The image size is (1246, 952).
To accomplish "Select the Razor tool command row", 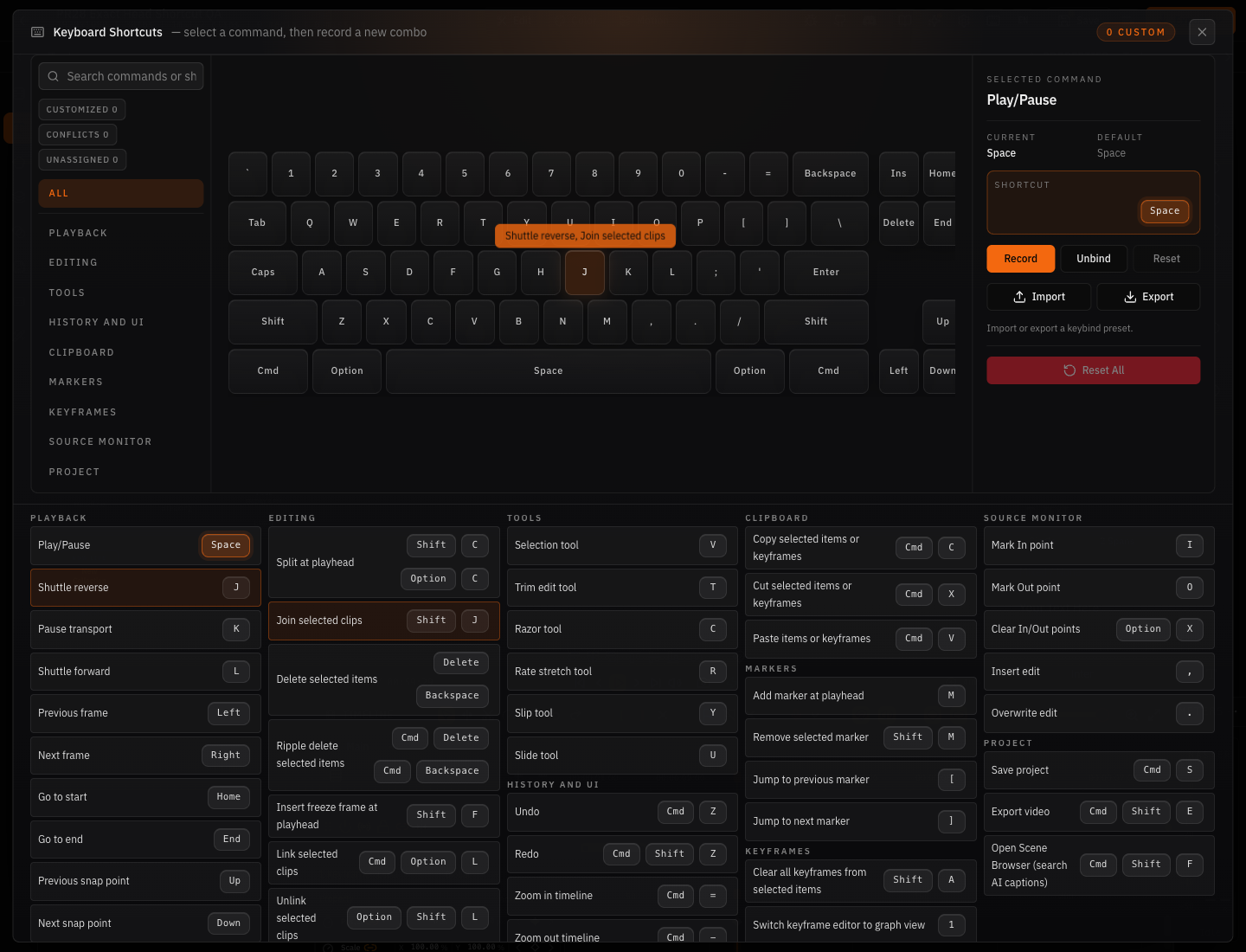I will point(622,629).
